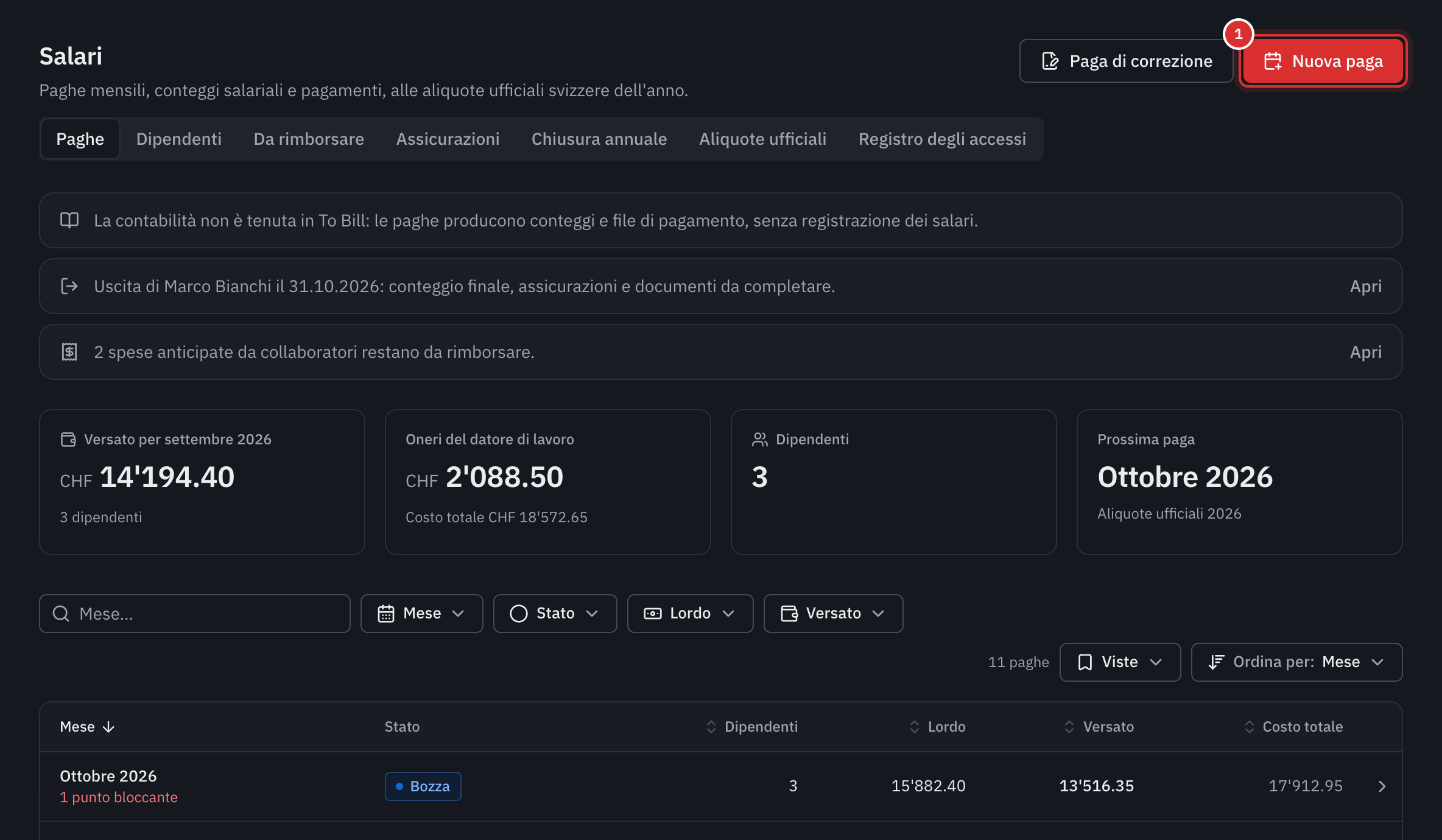Open the Aliquote ufficiali tab

[762, 139]
